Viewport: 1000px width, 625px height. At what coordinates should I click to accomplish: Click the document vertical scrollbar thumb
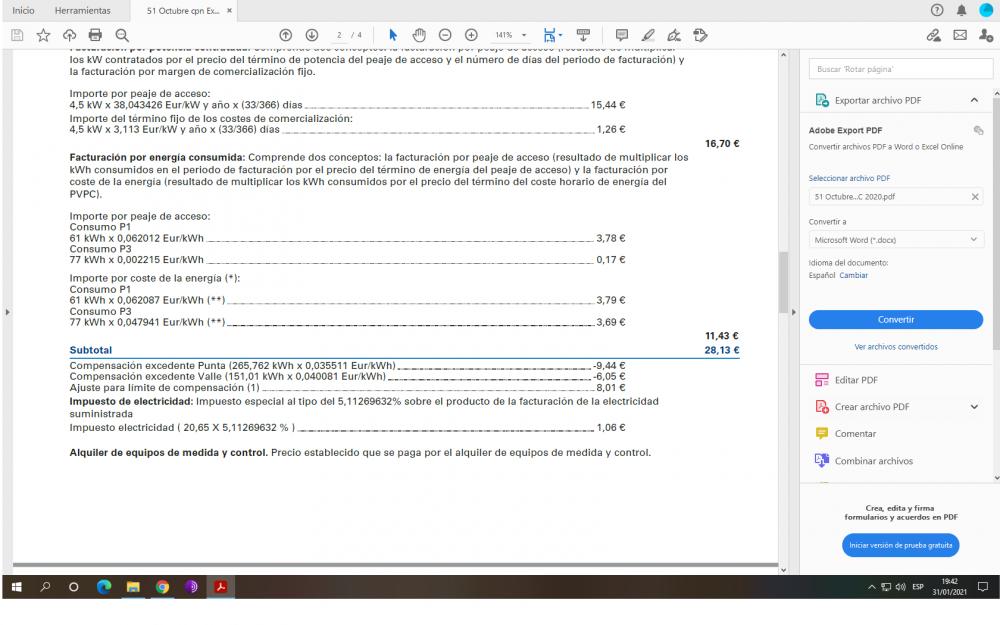(783, 282)
